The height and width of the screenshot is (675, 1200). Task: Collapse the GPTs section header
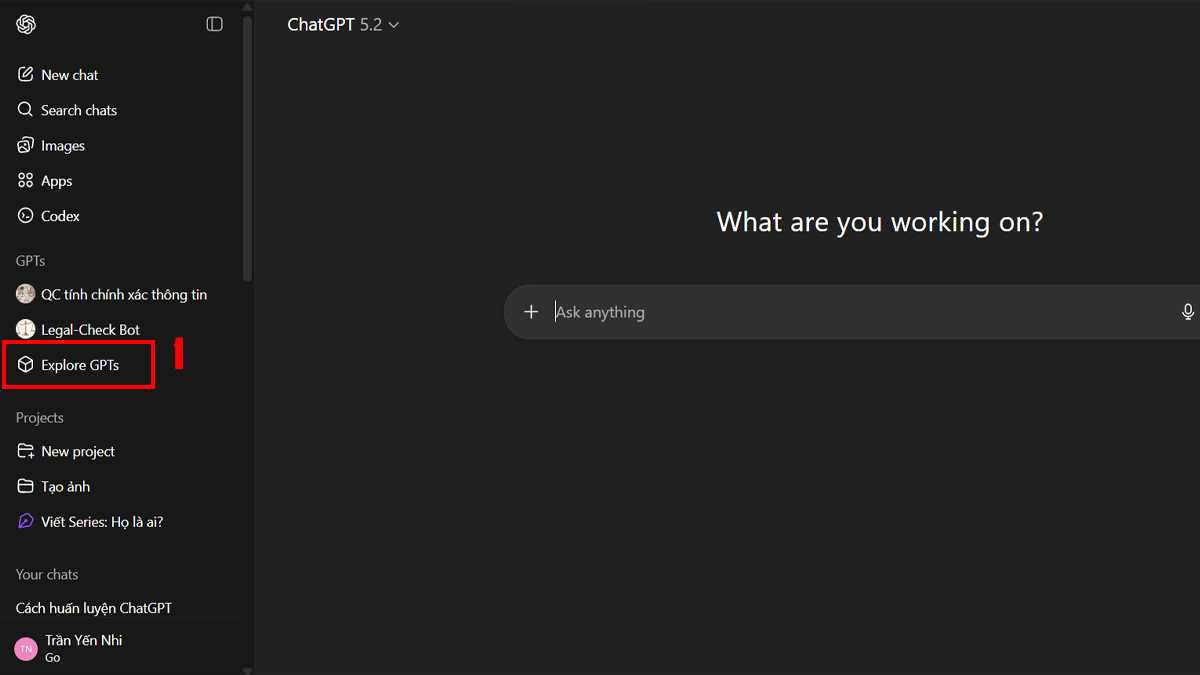[x=31, y=261]
